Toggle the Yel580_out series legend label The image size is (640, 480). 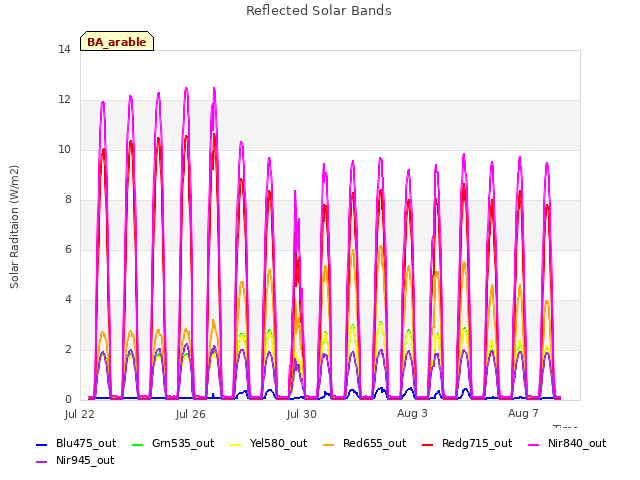[278, 444]
